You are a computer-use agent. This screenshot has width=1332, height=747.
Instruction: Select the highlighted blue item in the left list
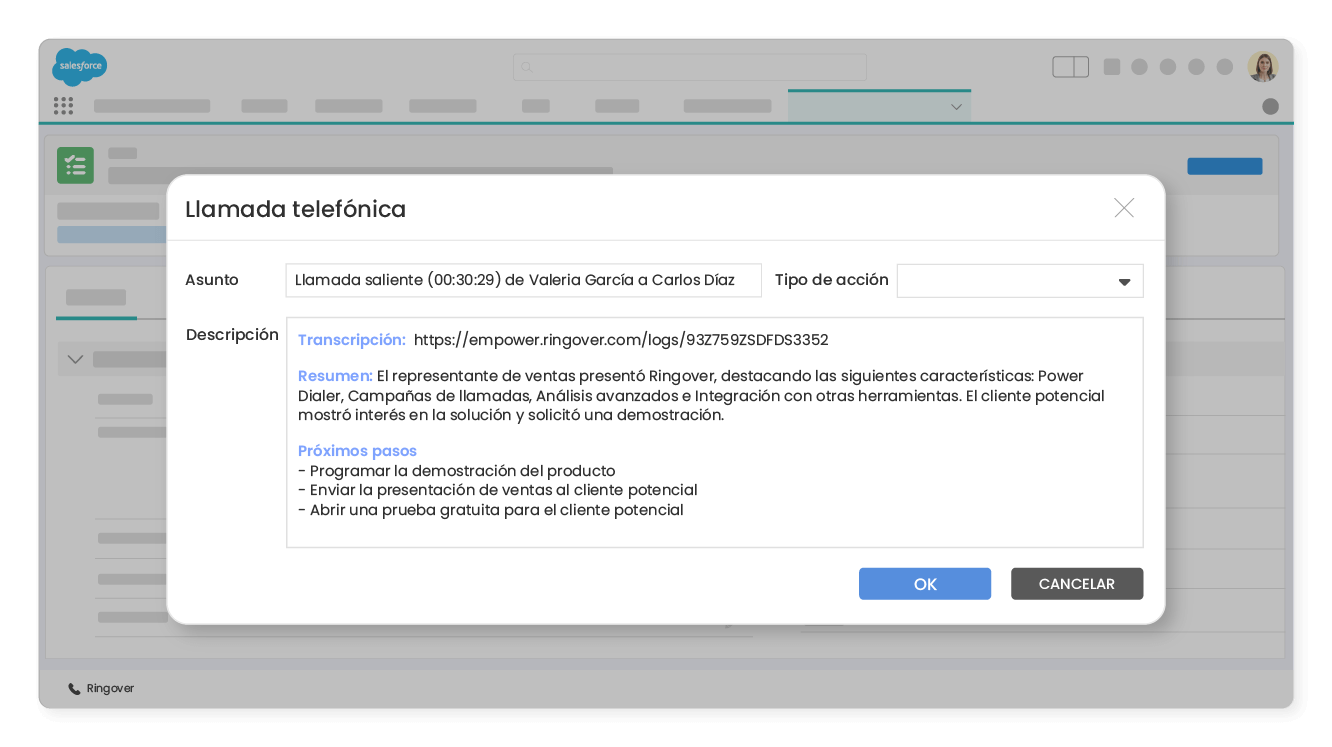[110, 233]
